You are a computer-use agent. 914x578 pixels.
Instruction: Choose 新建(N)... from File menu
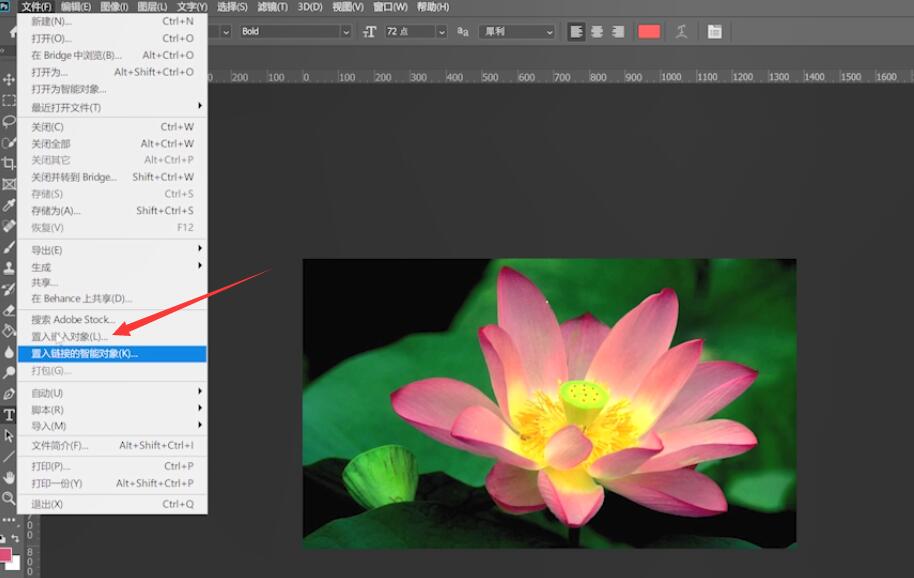pos(112,21)
